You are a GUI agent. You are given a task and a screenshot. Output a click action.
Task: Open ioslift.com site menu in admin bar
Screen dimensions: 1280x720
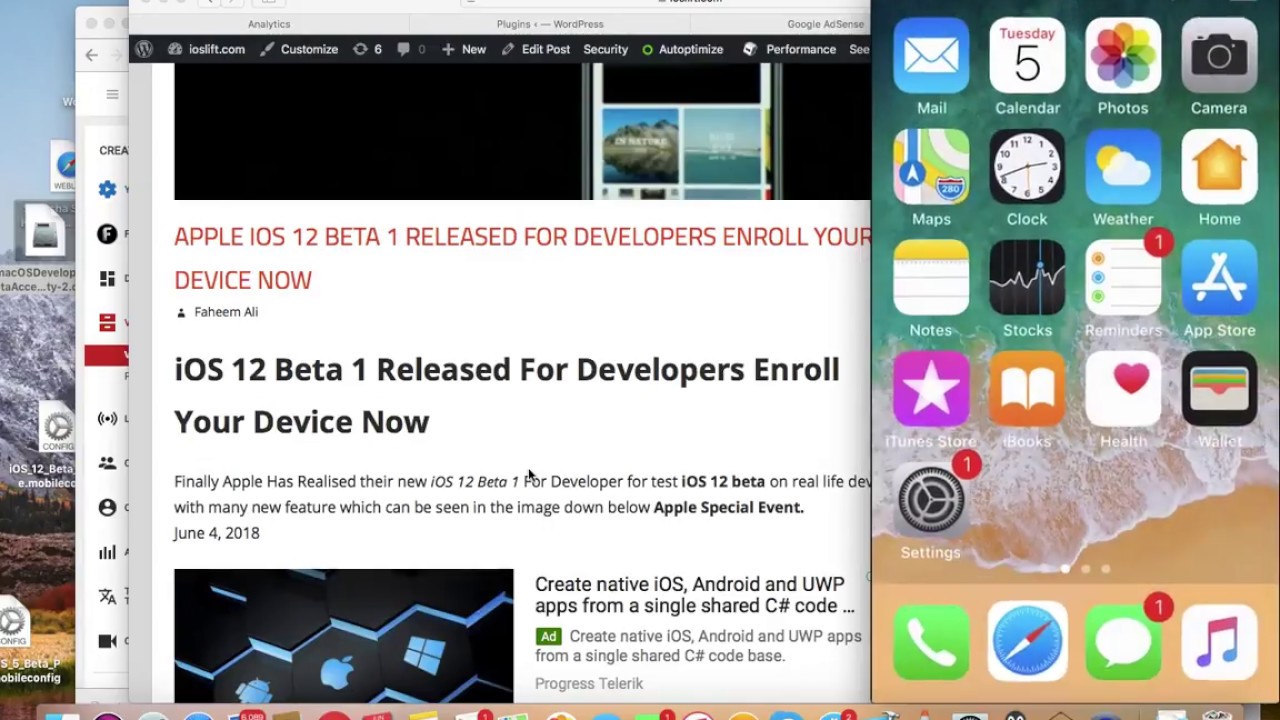point(206,49)
